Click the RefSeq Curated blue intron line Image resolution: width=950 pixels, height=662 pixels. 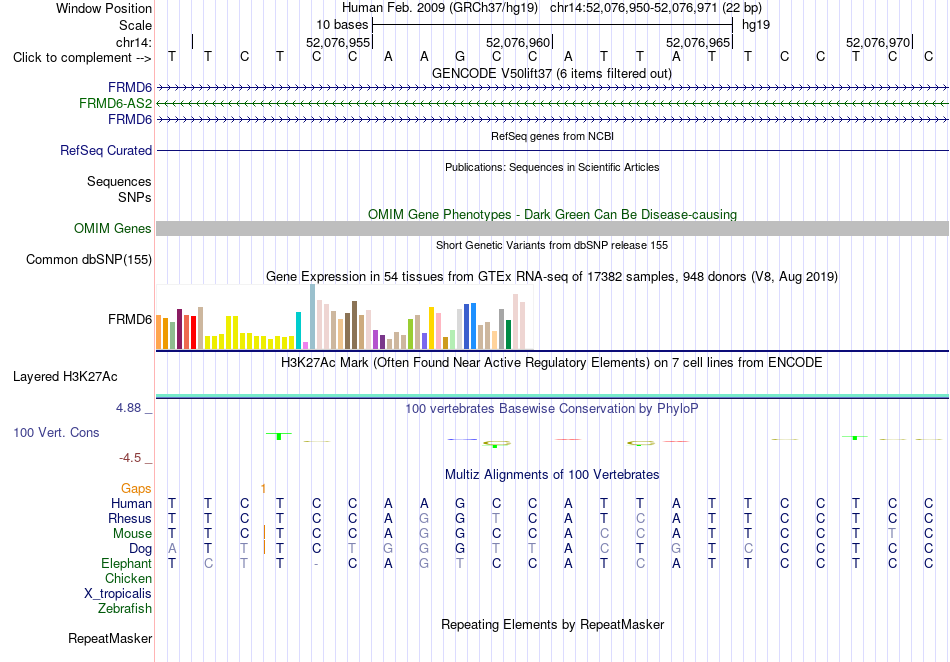(552, 150)
